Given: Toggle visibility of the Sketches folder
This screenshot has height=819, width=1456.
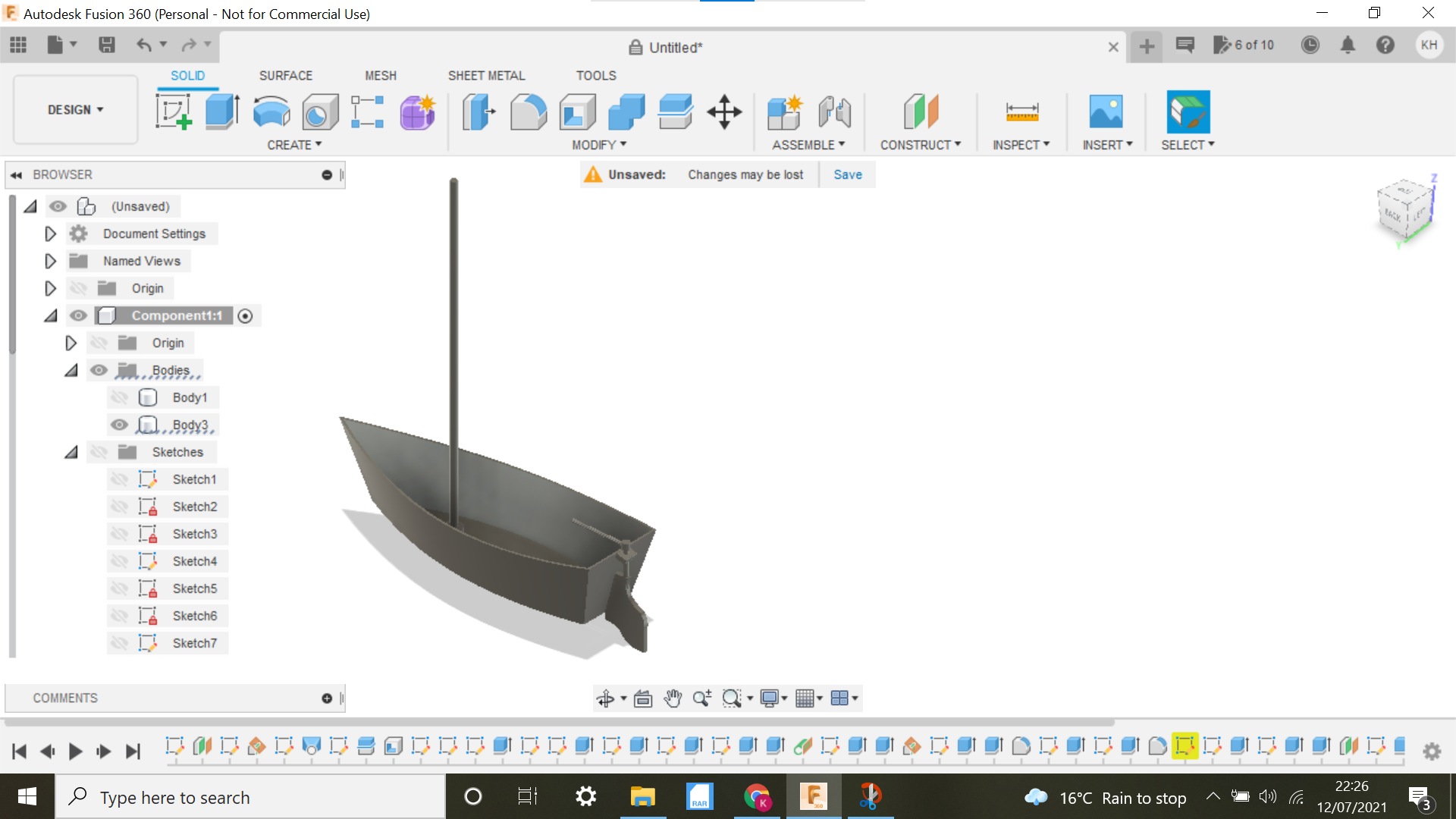Looking at the screenshot, I should tap(99, 451).
